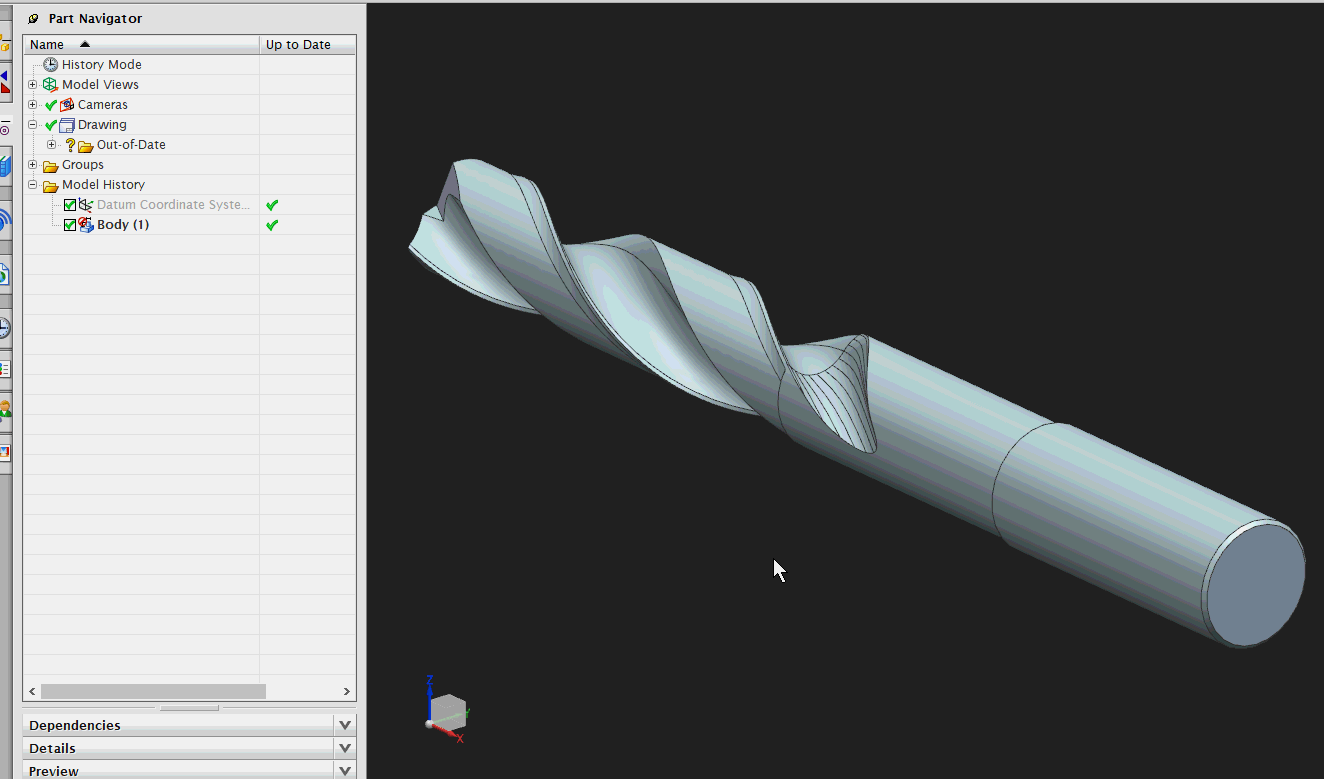Open the bottom blue-red picture sidebar tab

[5, 452]
